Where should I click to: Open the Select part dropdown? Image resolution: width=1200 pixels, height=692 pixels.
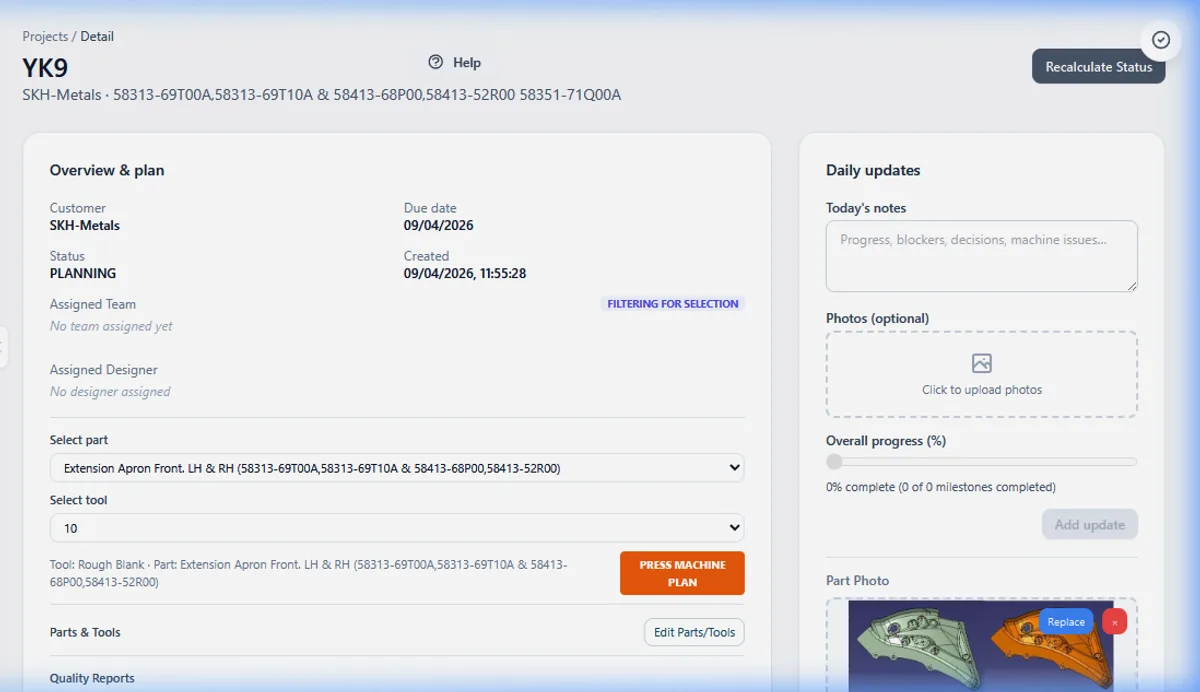398,468
